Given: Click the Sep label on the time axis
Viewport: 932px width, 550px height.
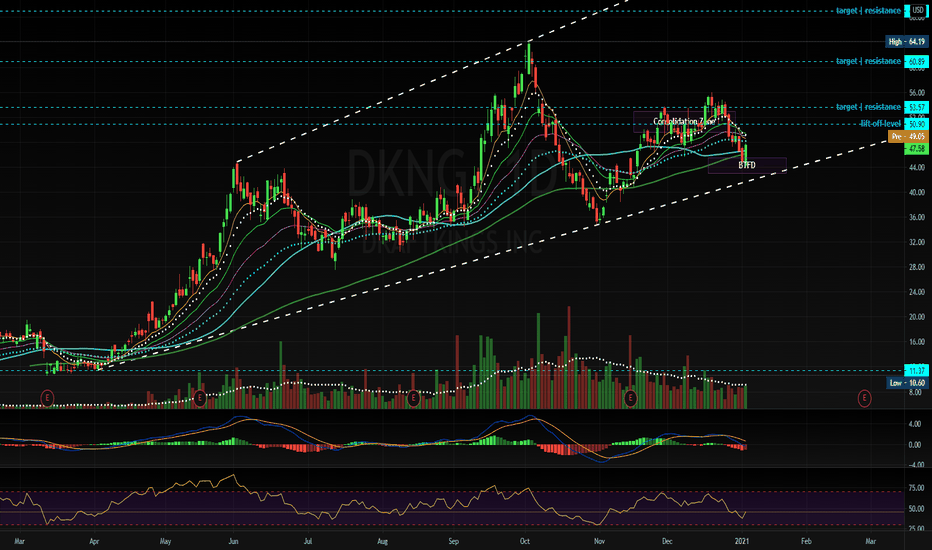Looking at the screenshot, I should coord(454,542).
